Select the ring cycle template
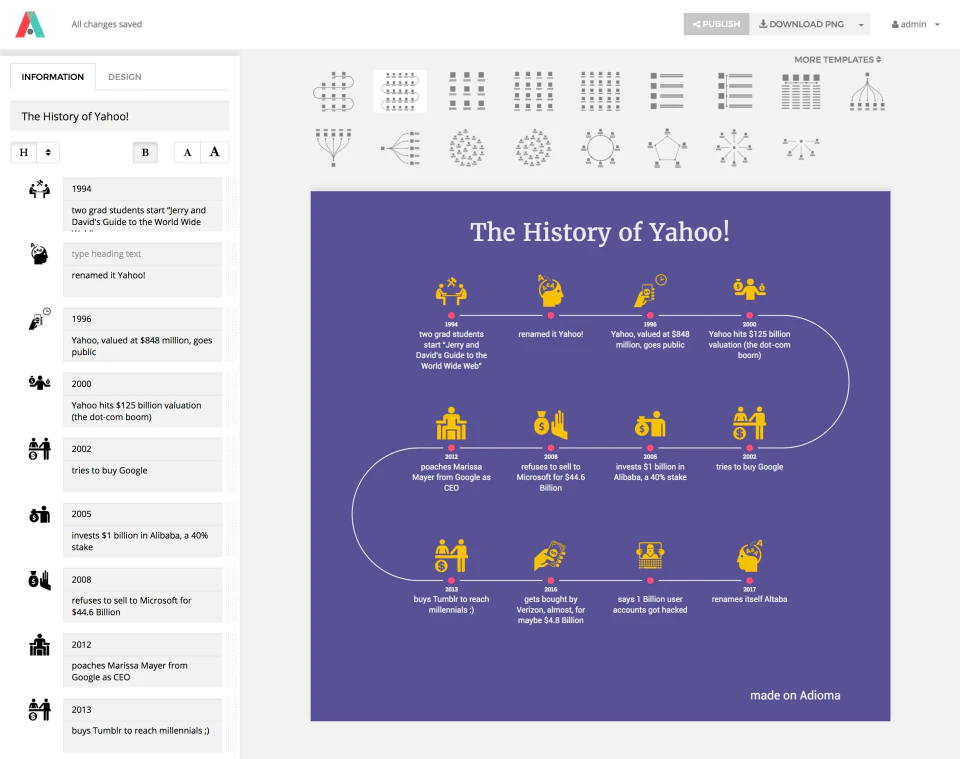 (x=600, y=148)
